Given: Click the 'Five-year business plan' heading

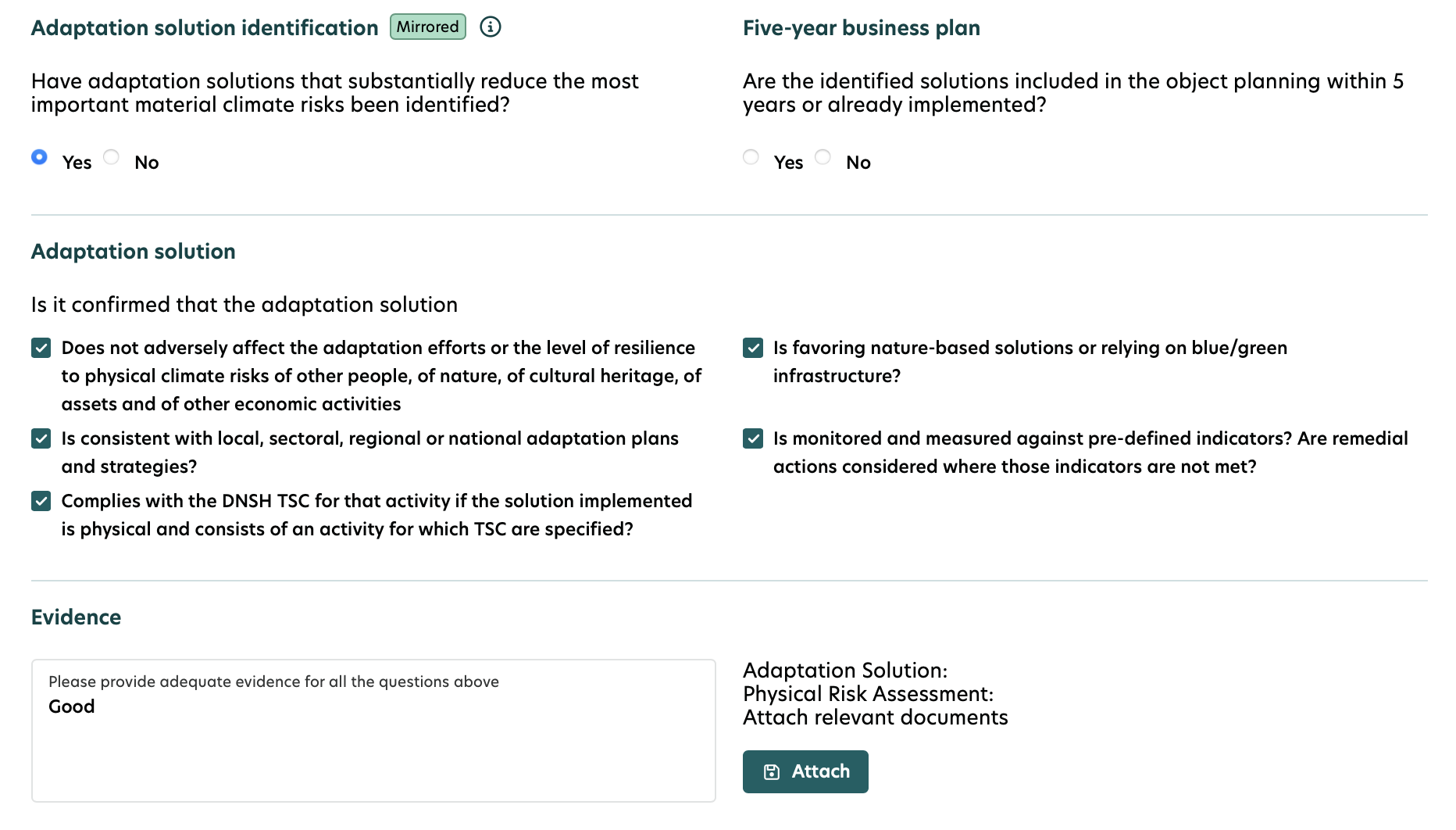Looking at the screenshot, I should click(861, 28).
